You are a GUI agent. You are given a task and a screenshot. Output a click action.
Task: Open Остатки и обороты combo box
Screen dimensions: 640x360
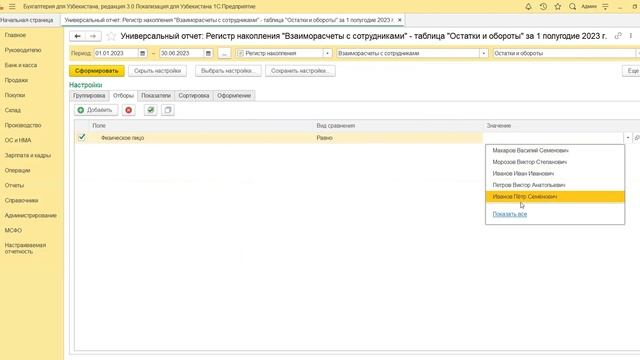pyautogui.click(x=565, y=53)
